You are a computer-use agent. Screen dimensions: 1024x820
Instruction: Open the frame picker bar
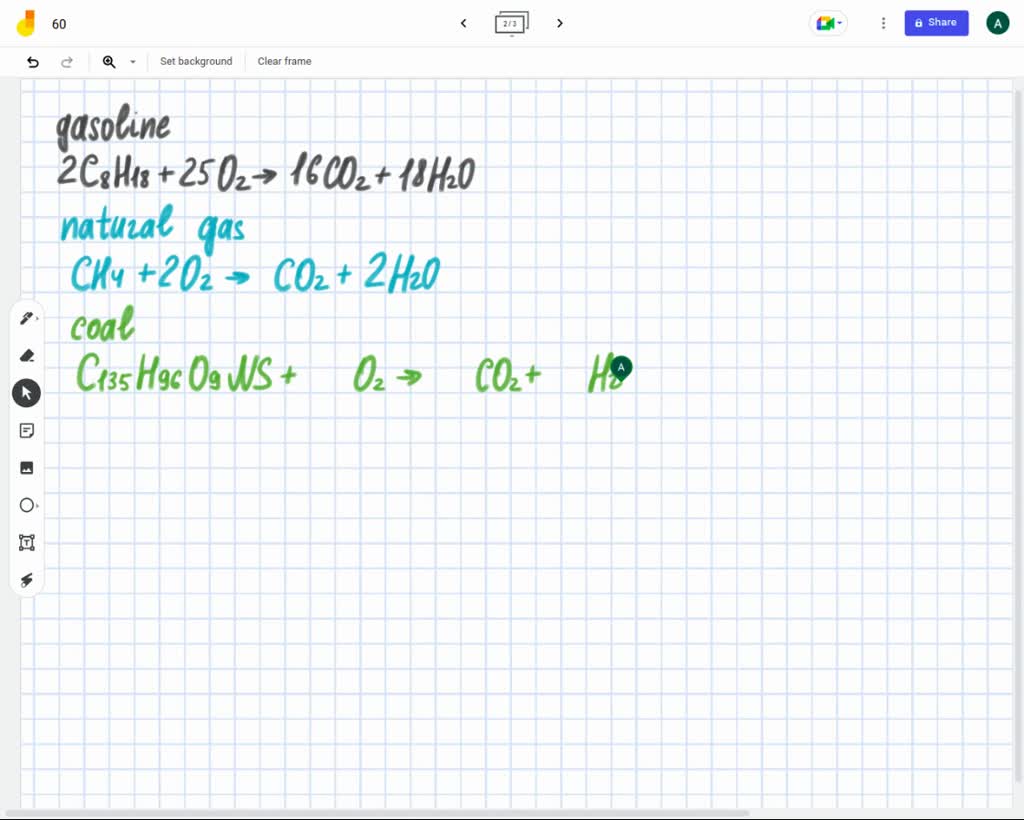pyautogui.click(x=511, y=22)
